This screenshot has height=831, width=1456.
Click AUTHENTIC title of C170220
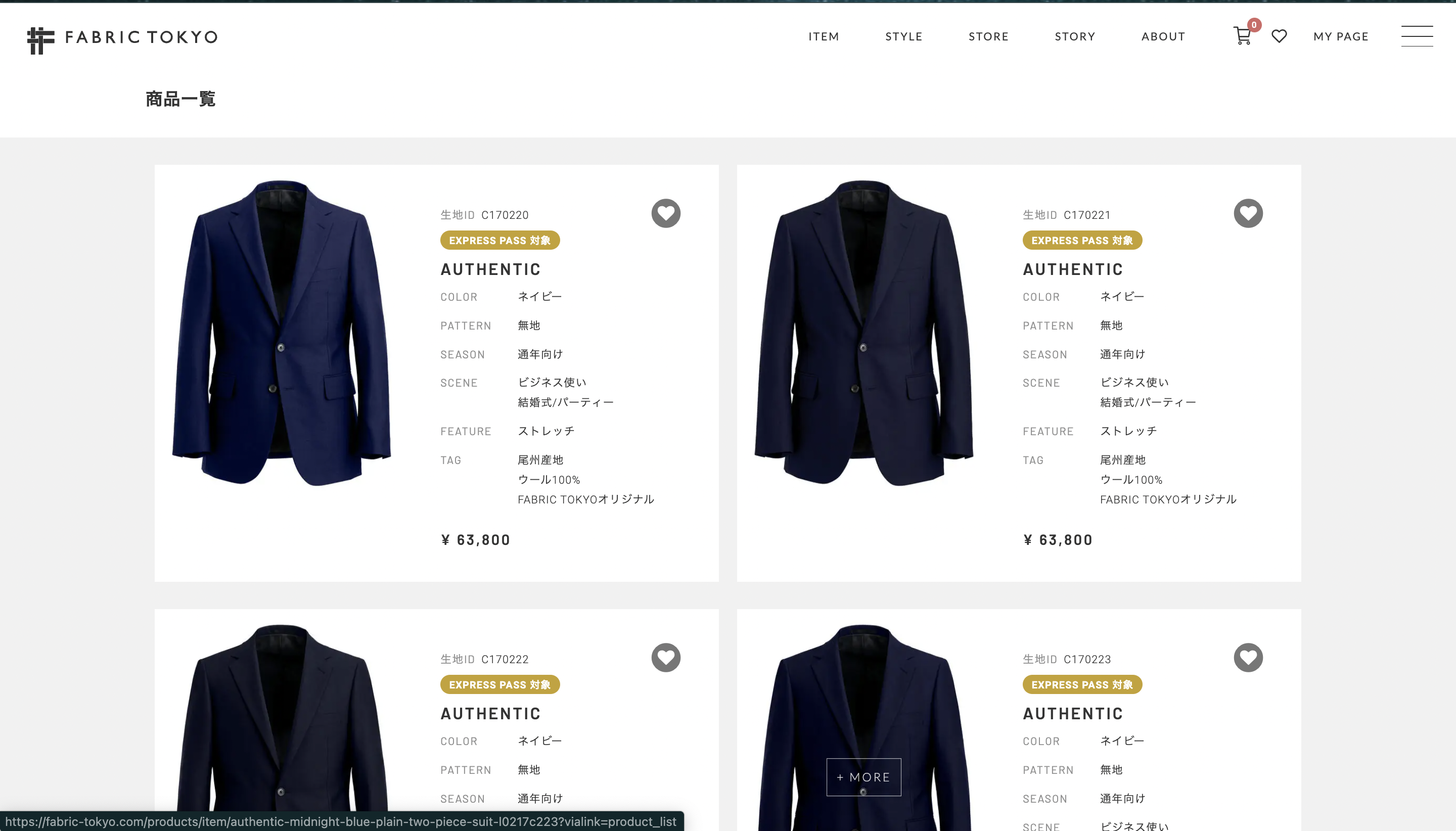[490, 269]
